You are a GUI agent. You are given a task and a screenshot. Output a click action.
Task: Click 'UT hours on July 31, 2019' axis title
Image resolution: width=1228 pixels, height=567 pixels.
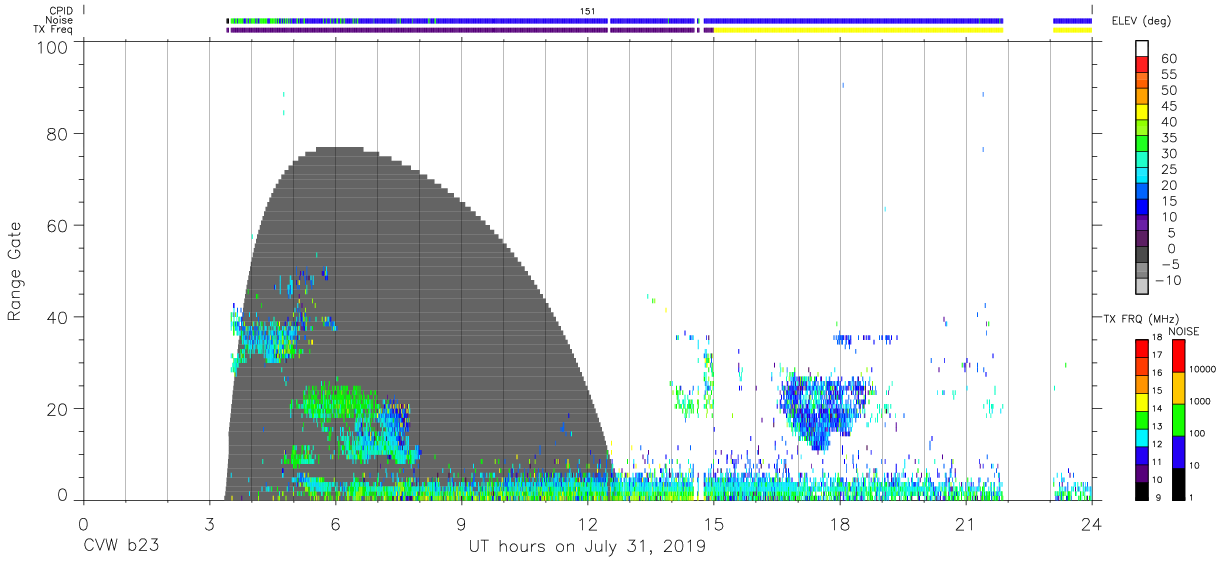(x=587, y=547)
